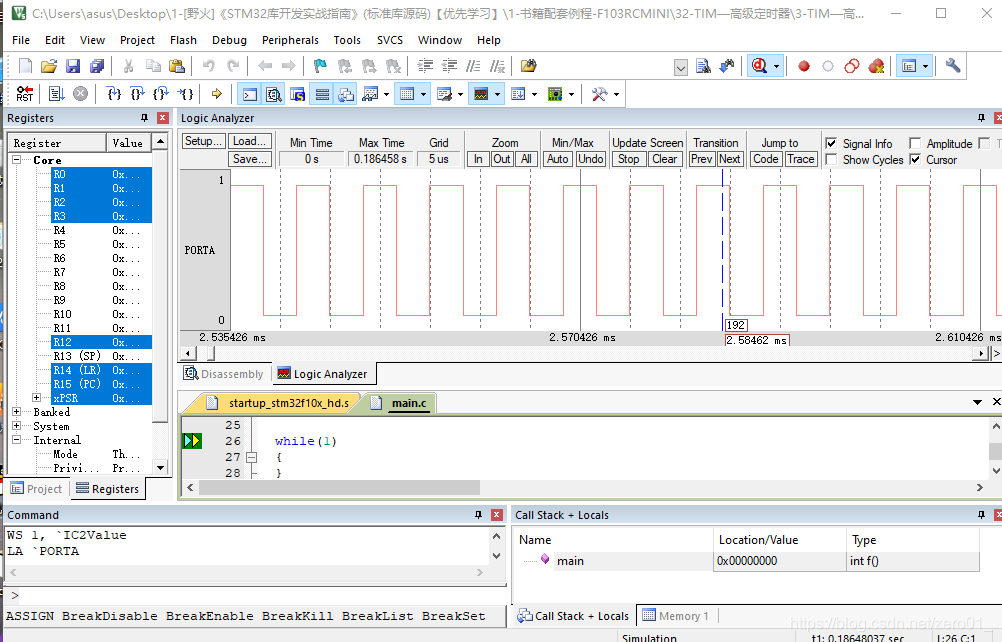Expand the xPSR register node
The image size is (1002, 642).
(37, 397)
